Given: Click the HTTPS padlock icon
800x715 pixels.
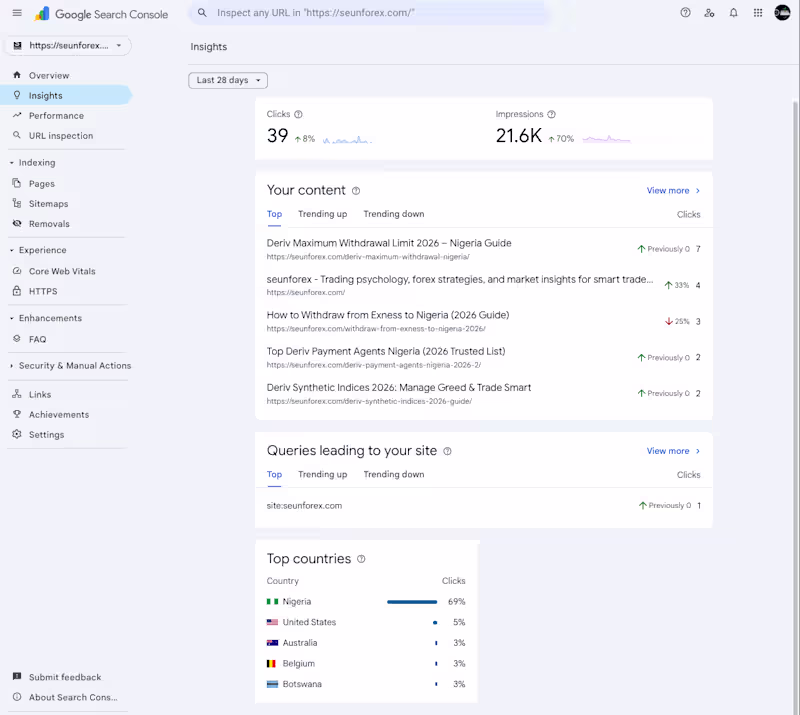Looking at the screenshot, I should [17, 291].
